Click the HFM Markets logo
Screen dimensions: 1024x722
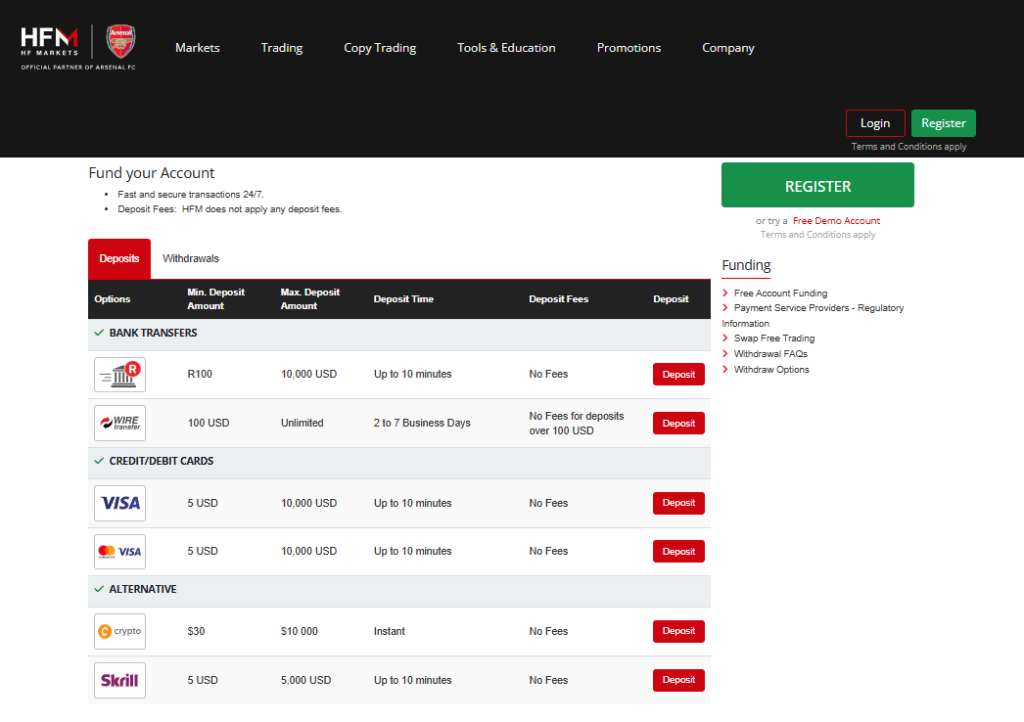coord(50,42)
